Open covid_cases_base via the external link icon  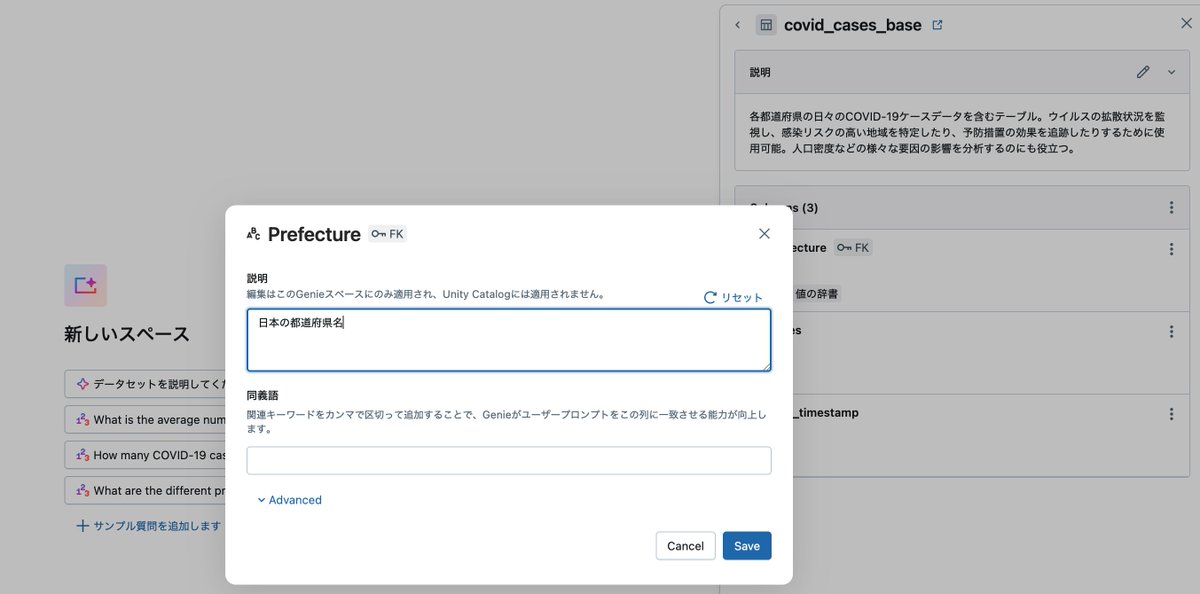(x=937, y=24)
